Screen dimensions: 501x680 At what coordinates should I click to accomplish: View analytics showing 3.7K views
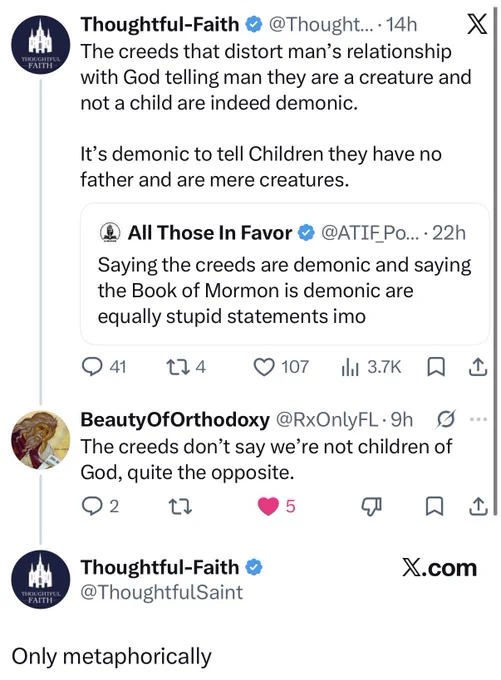coord(371,367)
